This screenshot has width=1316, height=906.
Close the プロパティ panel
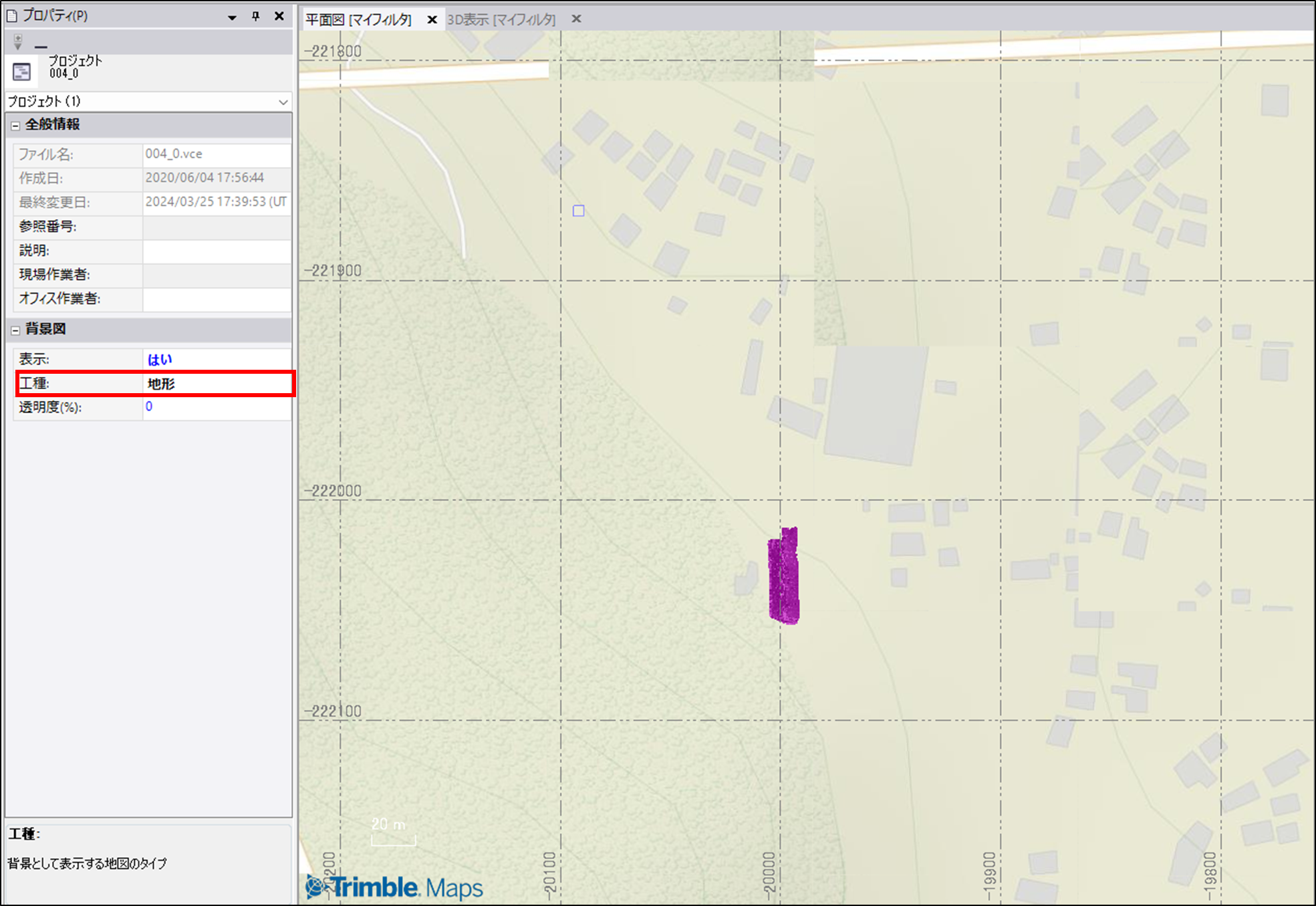click(279, 16)
